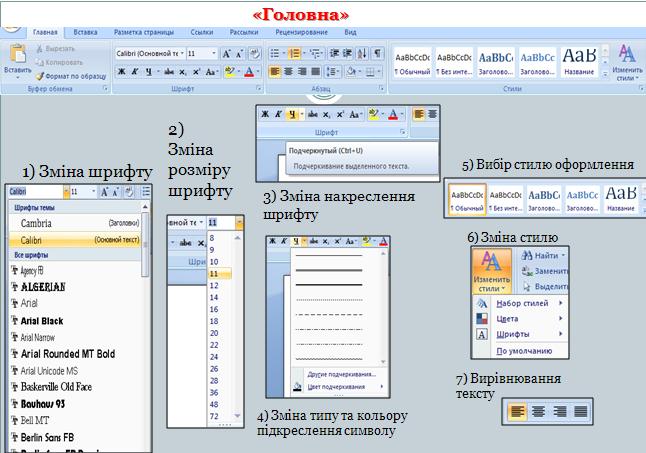Open the Буфер обмена dialog launcher

point(105,88)
